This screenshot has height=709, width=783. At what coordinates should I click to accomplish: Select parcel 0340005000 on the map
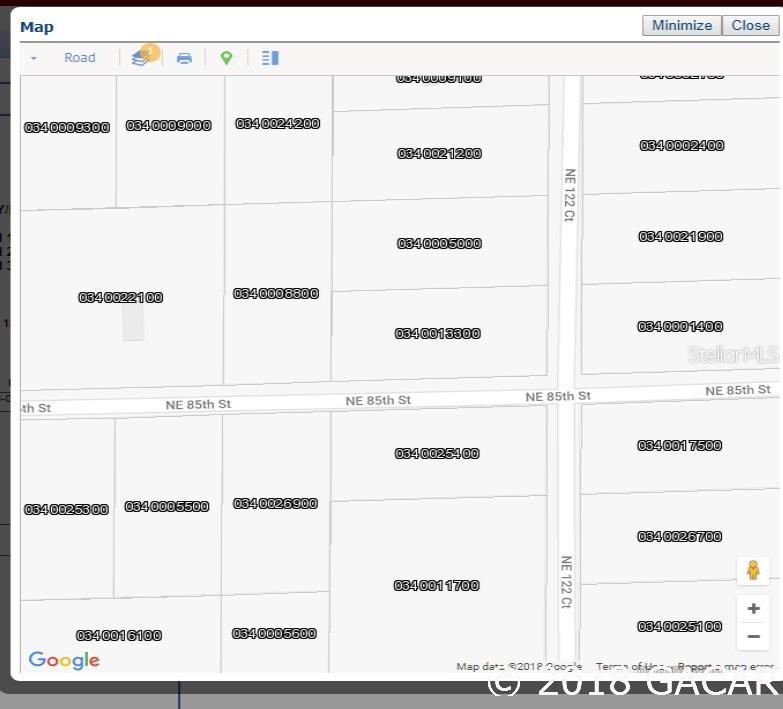click(x=439, y=244)
